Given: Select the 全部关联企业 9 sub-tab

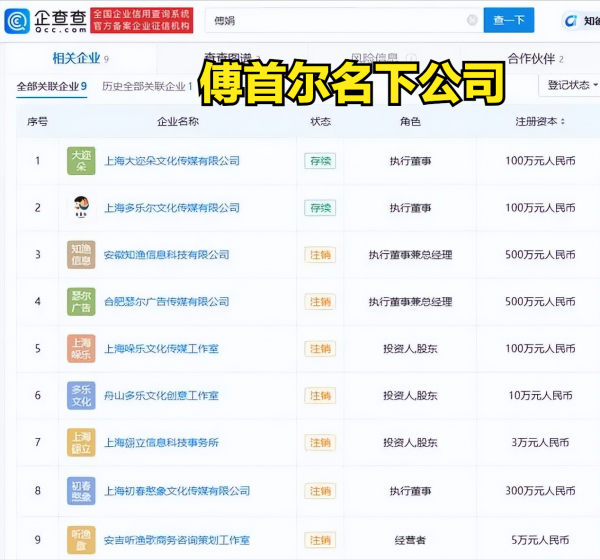Looking at the screenshot, I should pos(52,86).
